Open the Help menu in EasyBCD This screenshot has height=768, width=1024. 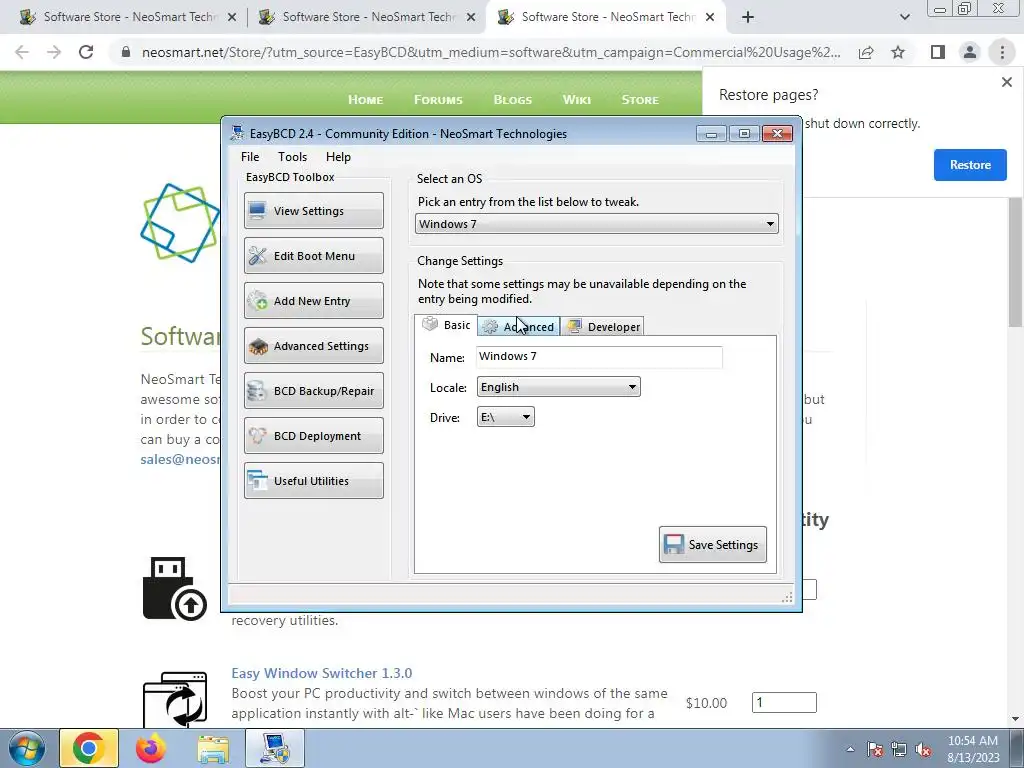click(338, 157)
